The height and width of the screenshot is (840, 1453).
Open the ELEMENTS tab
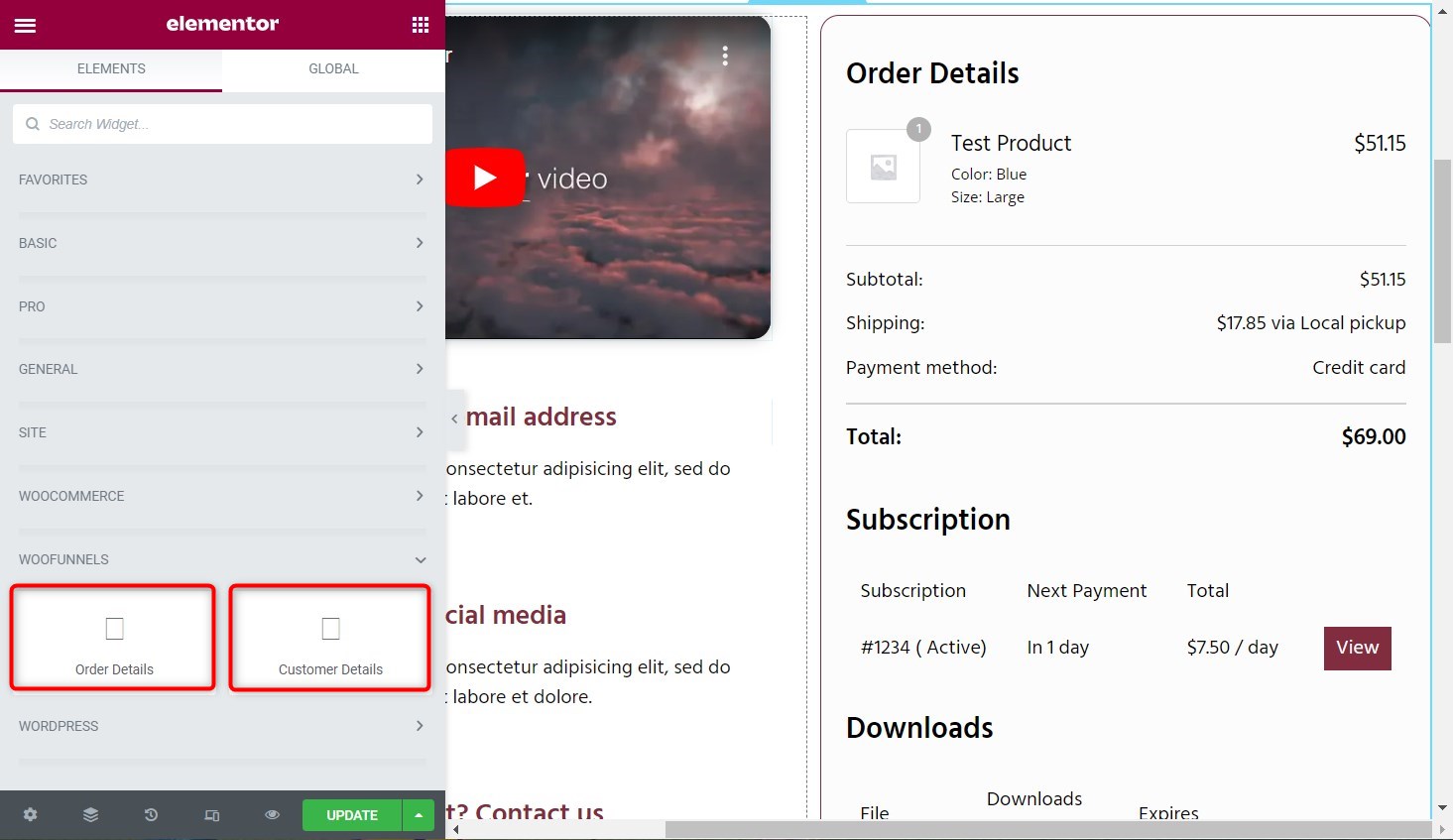111,68
